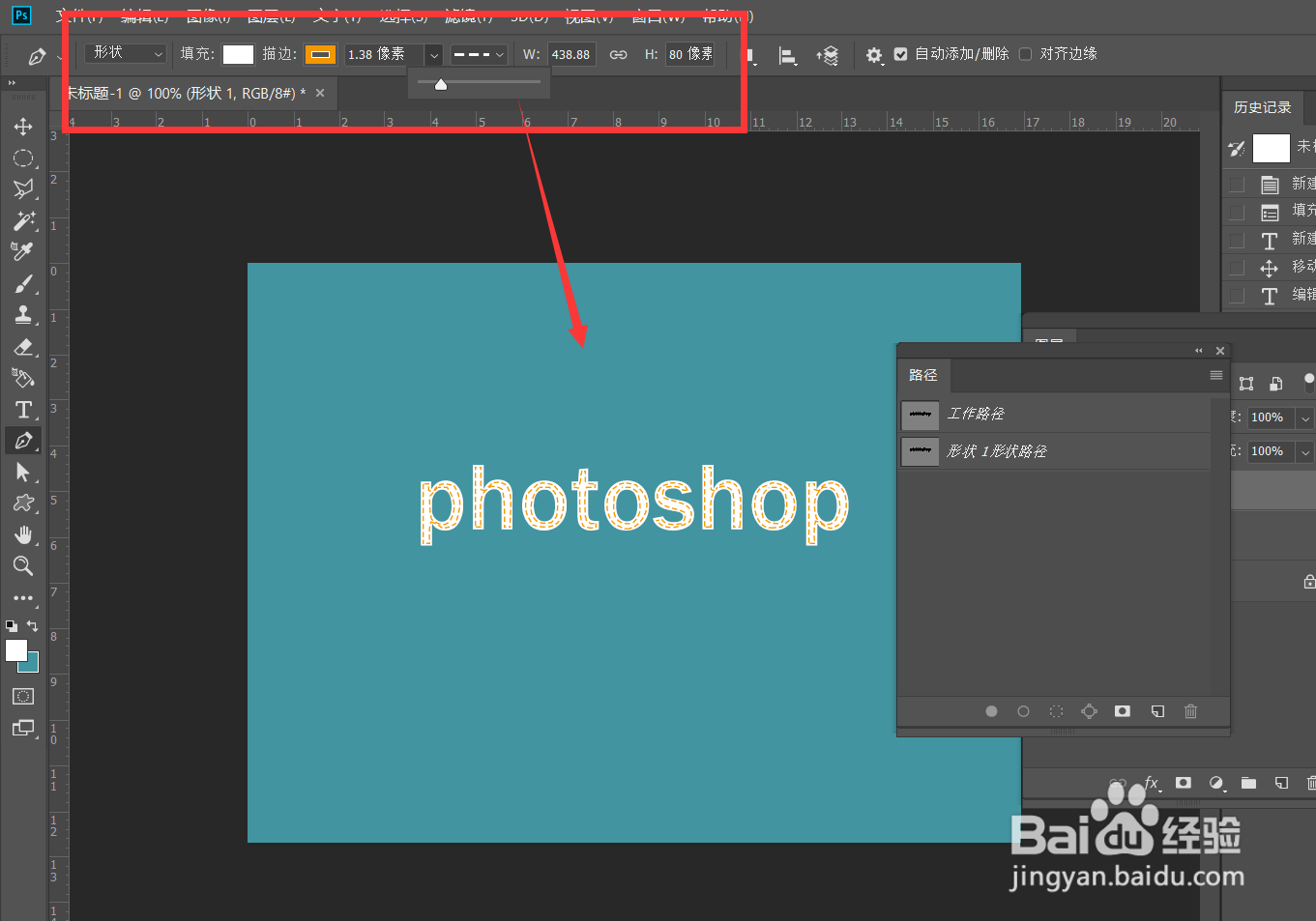This screenshot has height=921, width=1316.
Task: Create new path in Paths panel
Action: tap(1157, 711)
